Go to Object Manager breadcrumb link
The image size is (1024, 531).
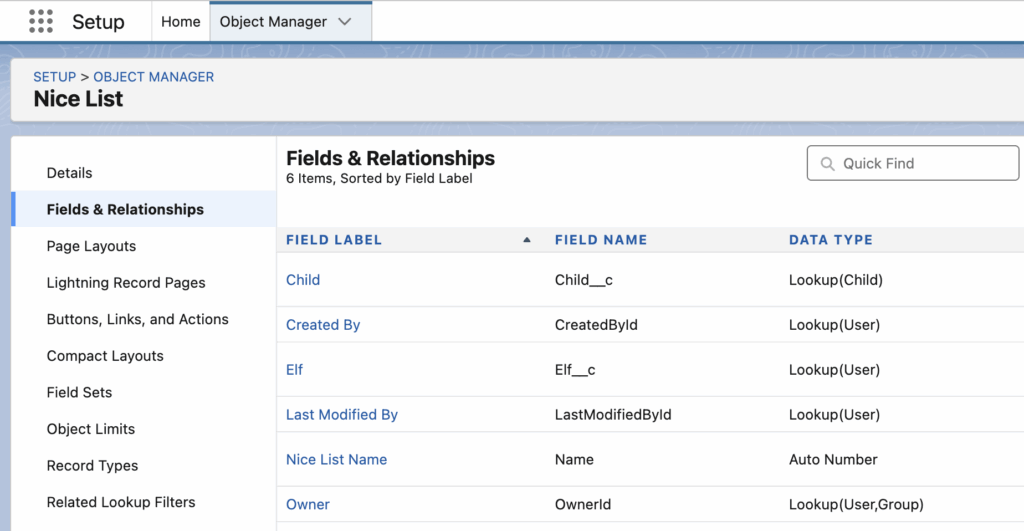(x=153, y=77)
